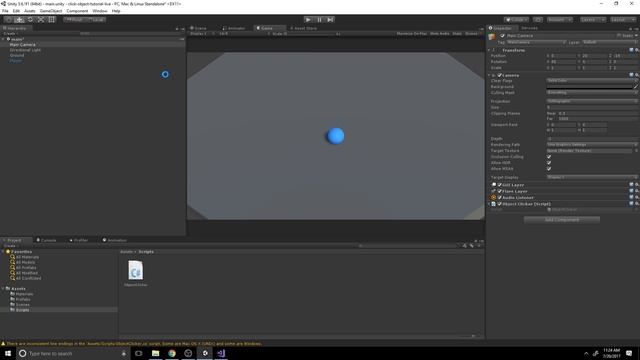
Task: Click the Add Component button
Action: [x=562, y=220]
